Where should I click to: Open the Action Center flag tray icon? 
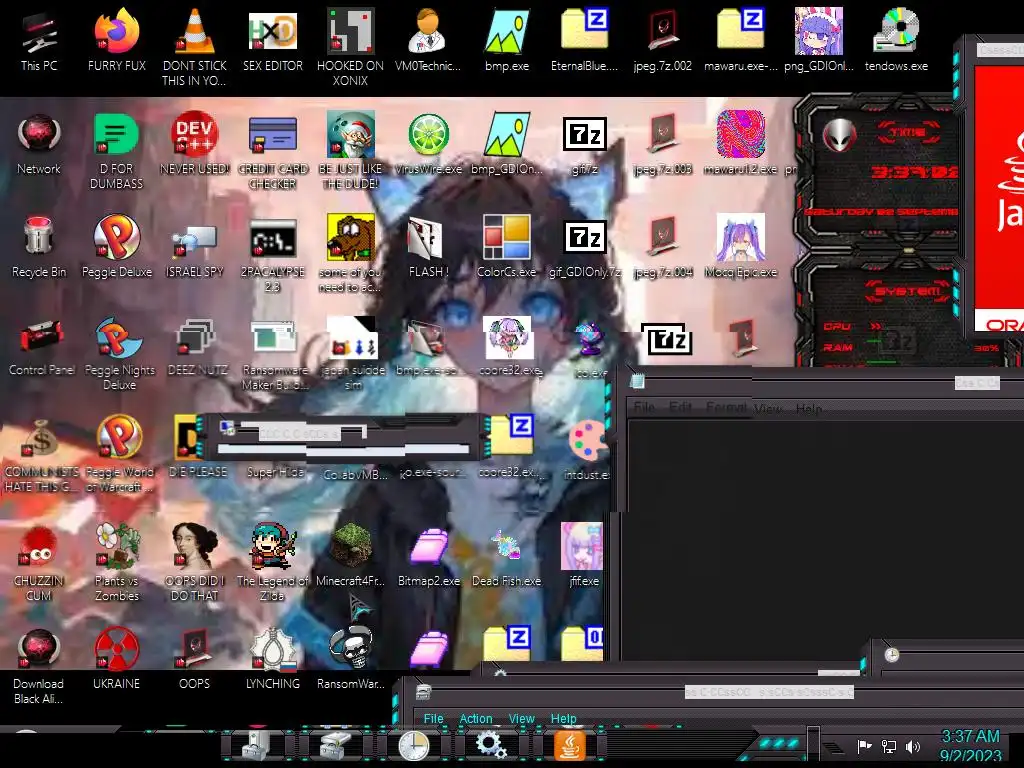pos(864,746)
